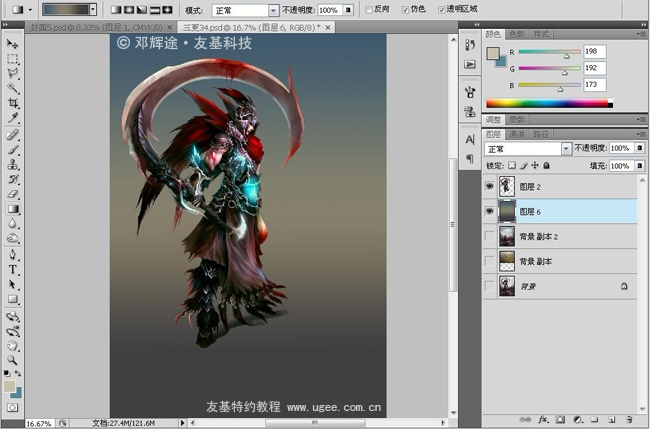Viewport: 650px width, 429px height.
Task: Select the Magic Wand tool
Action: (12, 88)
